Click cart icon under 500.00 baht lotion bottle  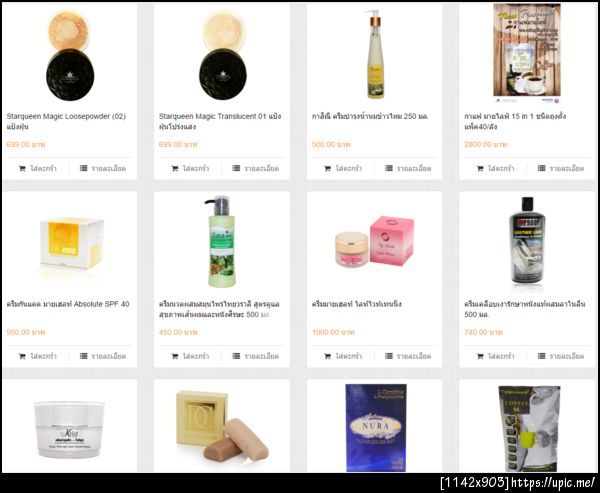(327, 168)
